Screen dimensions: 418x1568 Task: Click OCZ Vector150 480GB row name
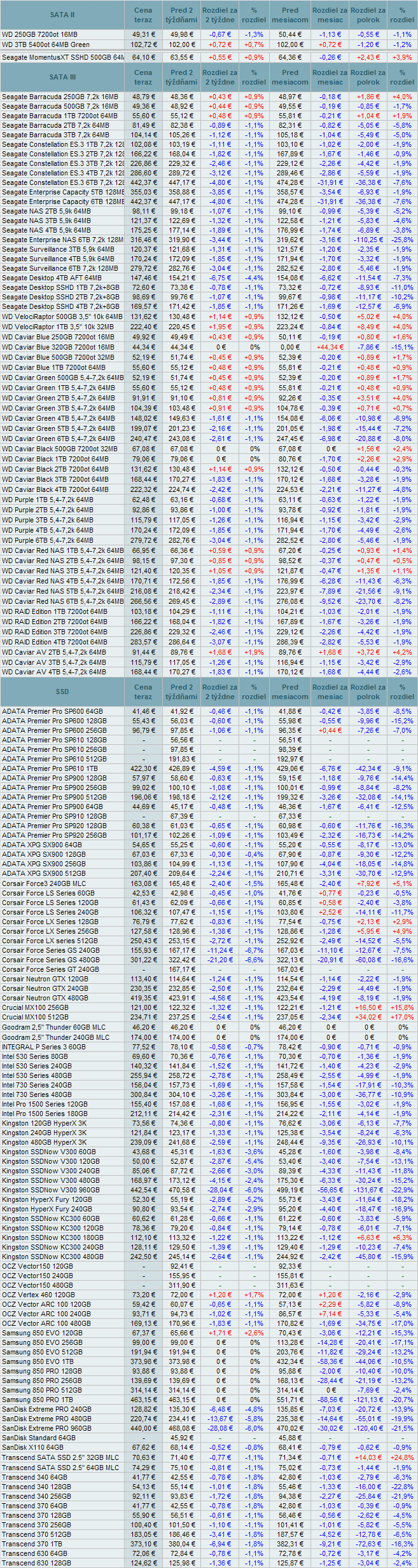tap(38, 1285)
